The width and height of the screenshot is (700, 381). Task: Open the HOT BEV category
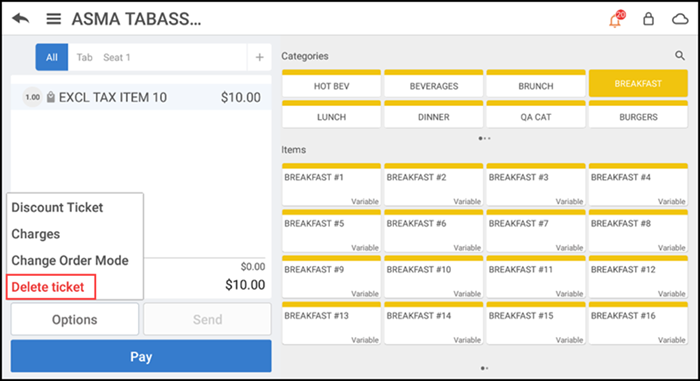(331, 84)
